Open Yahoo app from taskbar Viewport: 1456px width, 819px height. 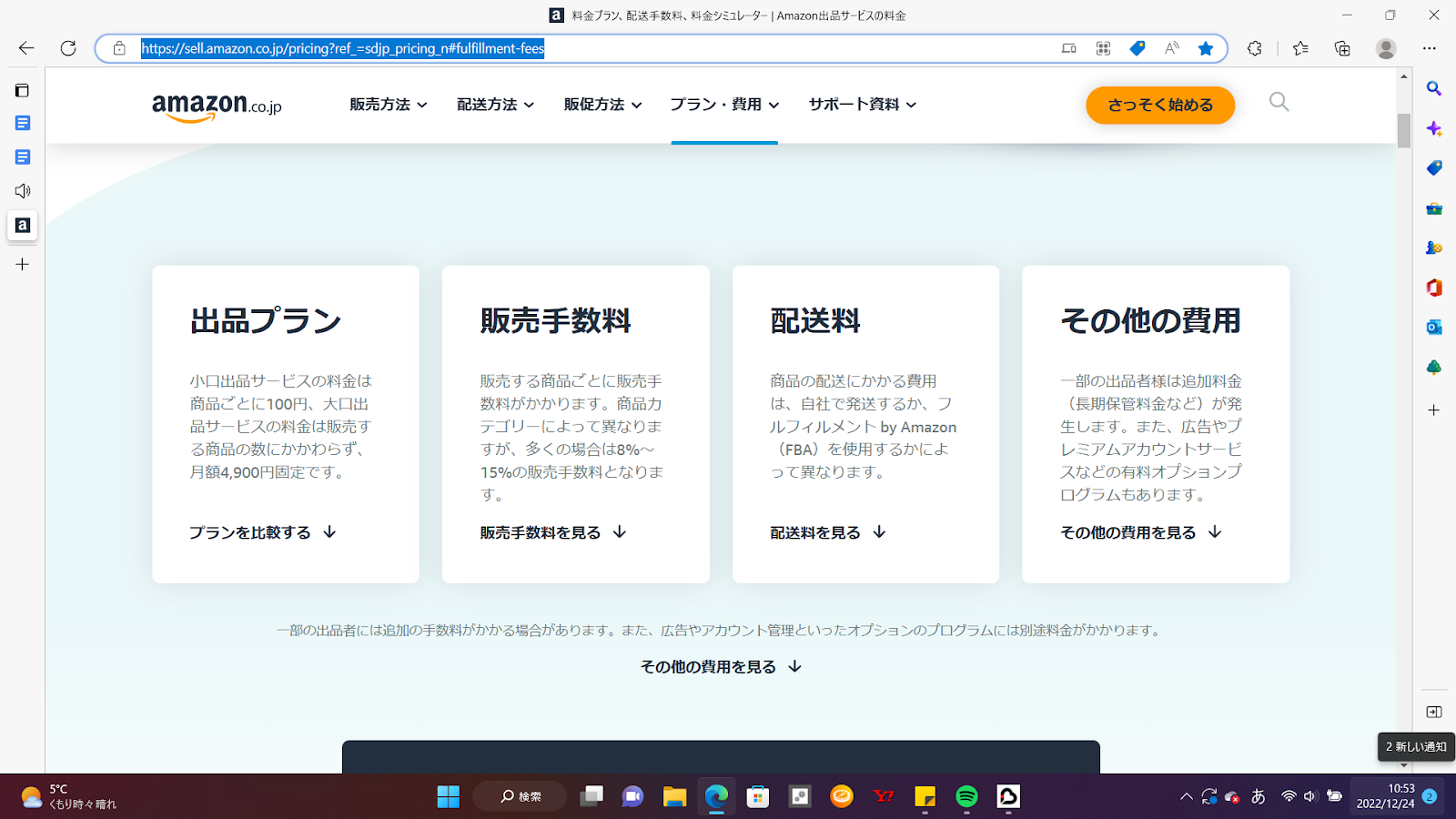pos(884,796)
